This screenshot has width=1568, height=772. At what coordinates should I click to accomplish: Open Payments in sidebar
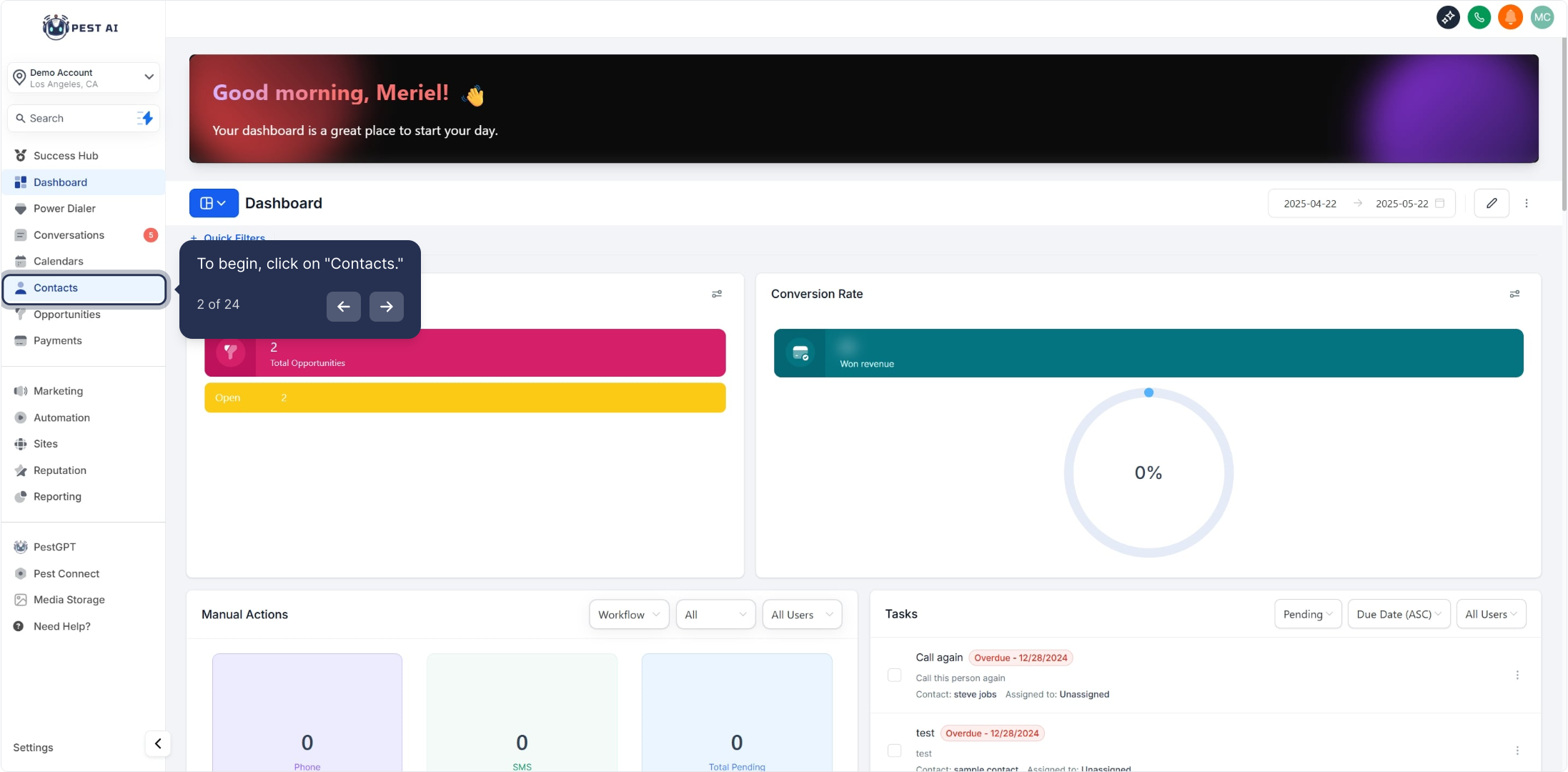84,341
